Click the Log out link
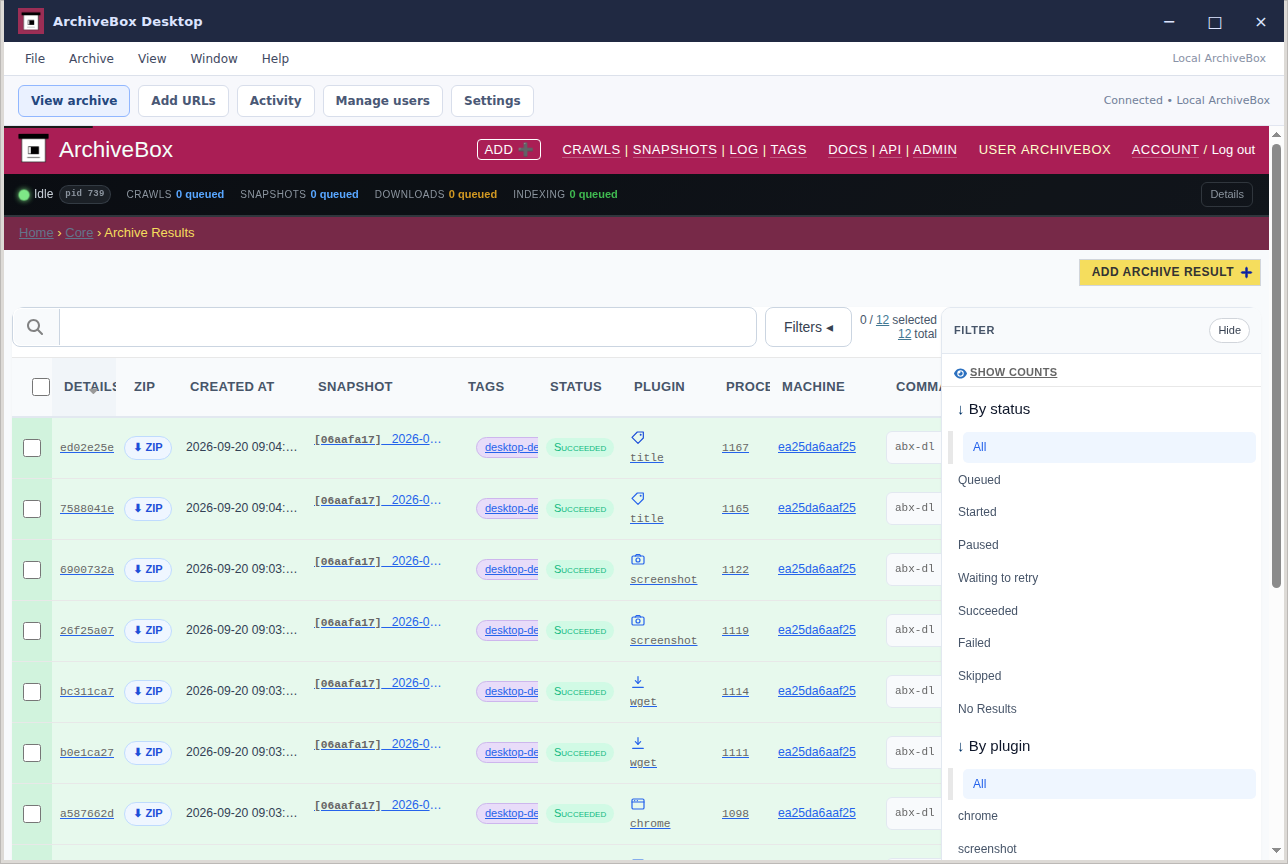This screenshot has height=864, width=1288. click(x=1233, y=149)
